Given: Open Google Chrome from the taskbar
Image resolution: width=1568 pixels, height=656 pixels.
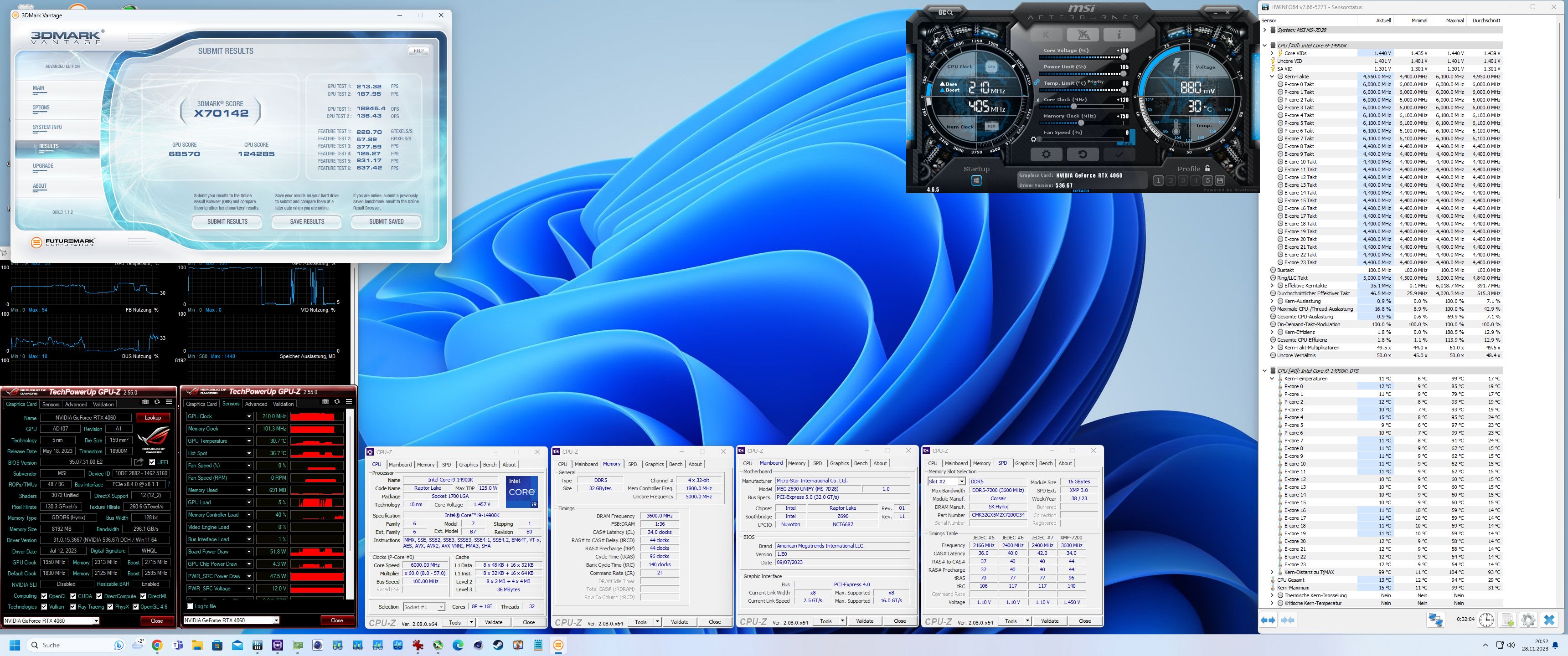Looking at the screenshot, I should click(x=157, y=645).
